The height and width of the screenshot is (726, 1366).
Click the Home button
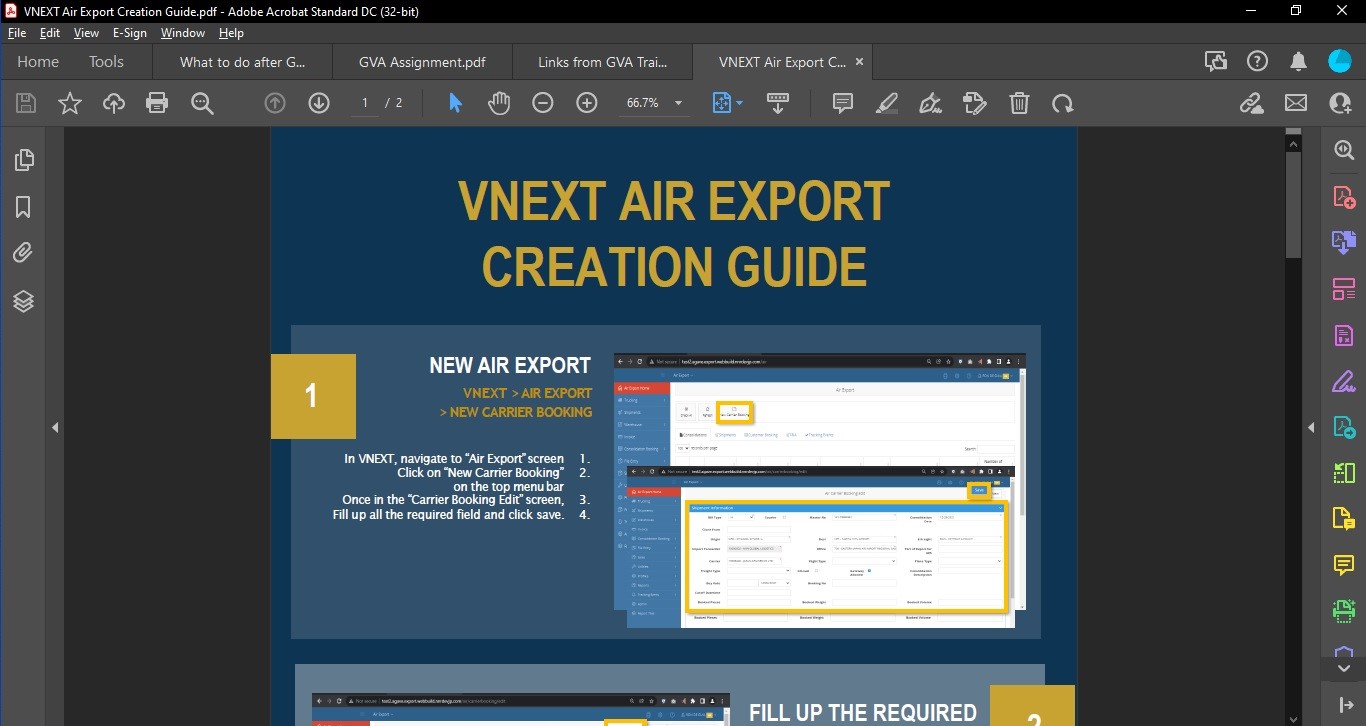point(38,62)
